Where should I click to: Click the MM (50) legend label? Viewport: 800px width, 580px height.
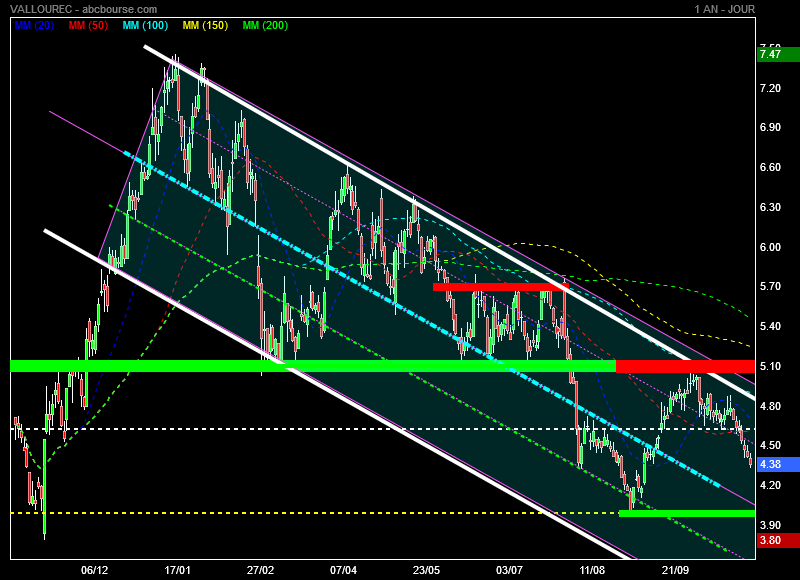click(x=88, y=25)
